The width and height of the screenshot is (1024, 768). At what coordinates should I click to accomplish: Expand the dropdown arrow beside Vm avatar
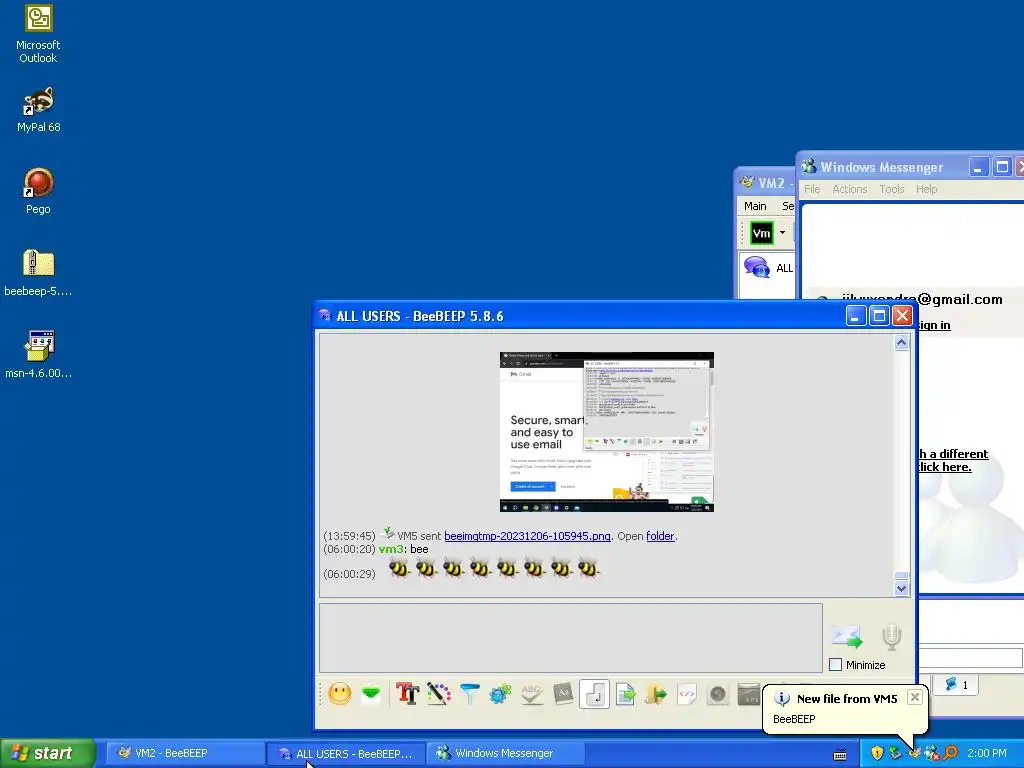click(x=782, y=232)
